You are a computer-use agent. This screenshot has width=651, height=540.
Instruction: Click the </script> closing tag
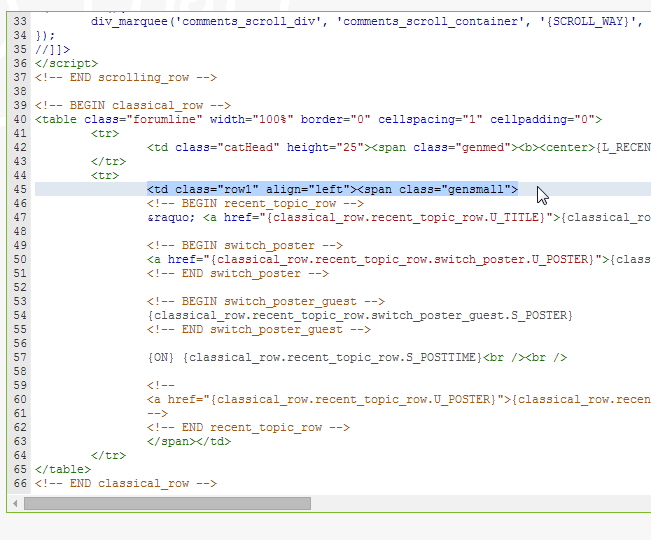tap(66, 64)
